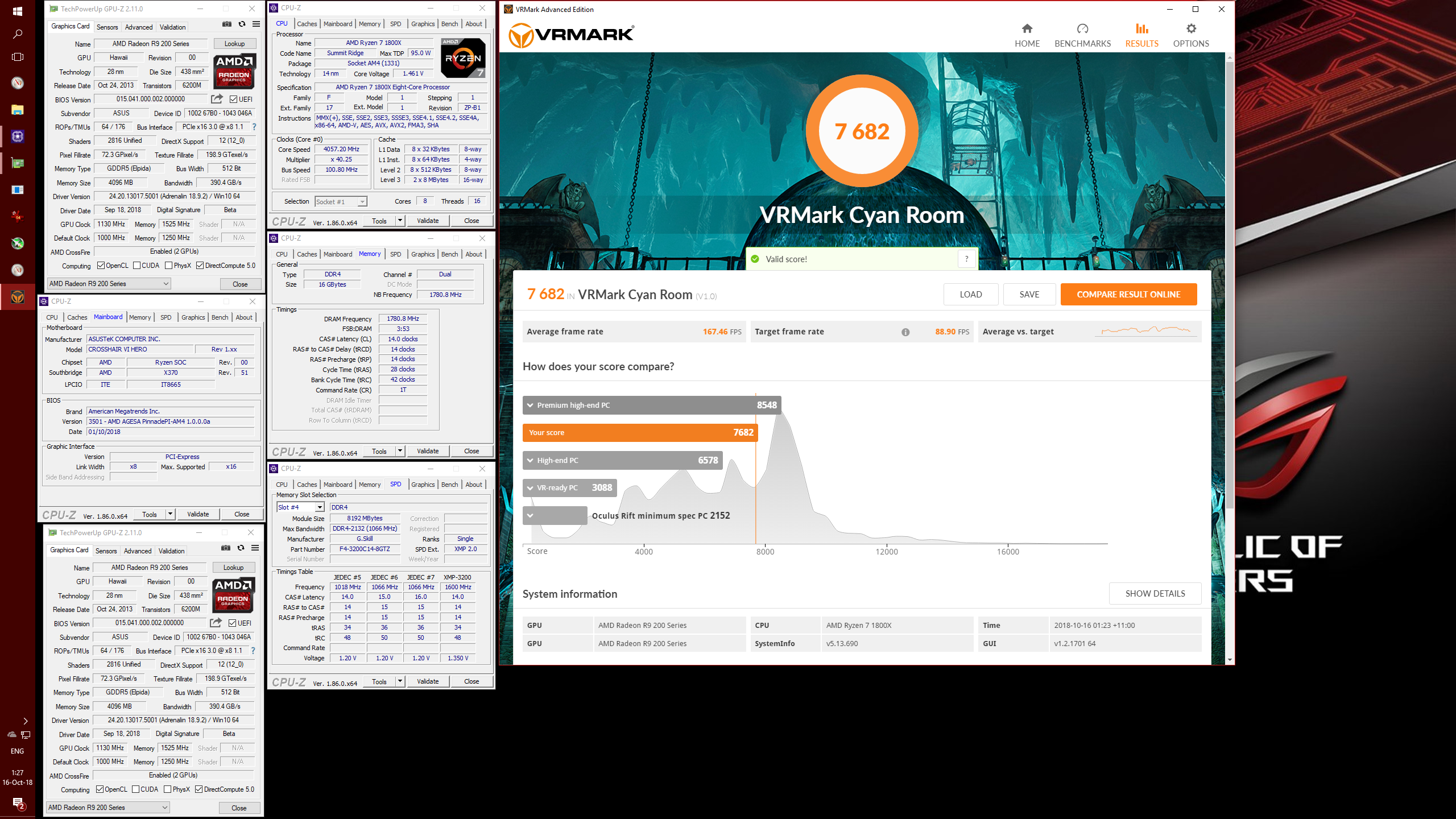Refresh the top GPU-Z window

[x=242, y=24]
